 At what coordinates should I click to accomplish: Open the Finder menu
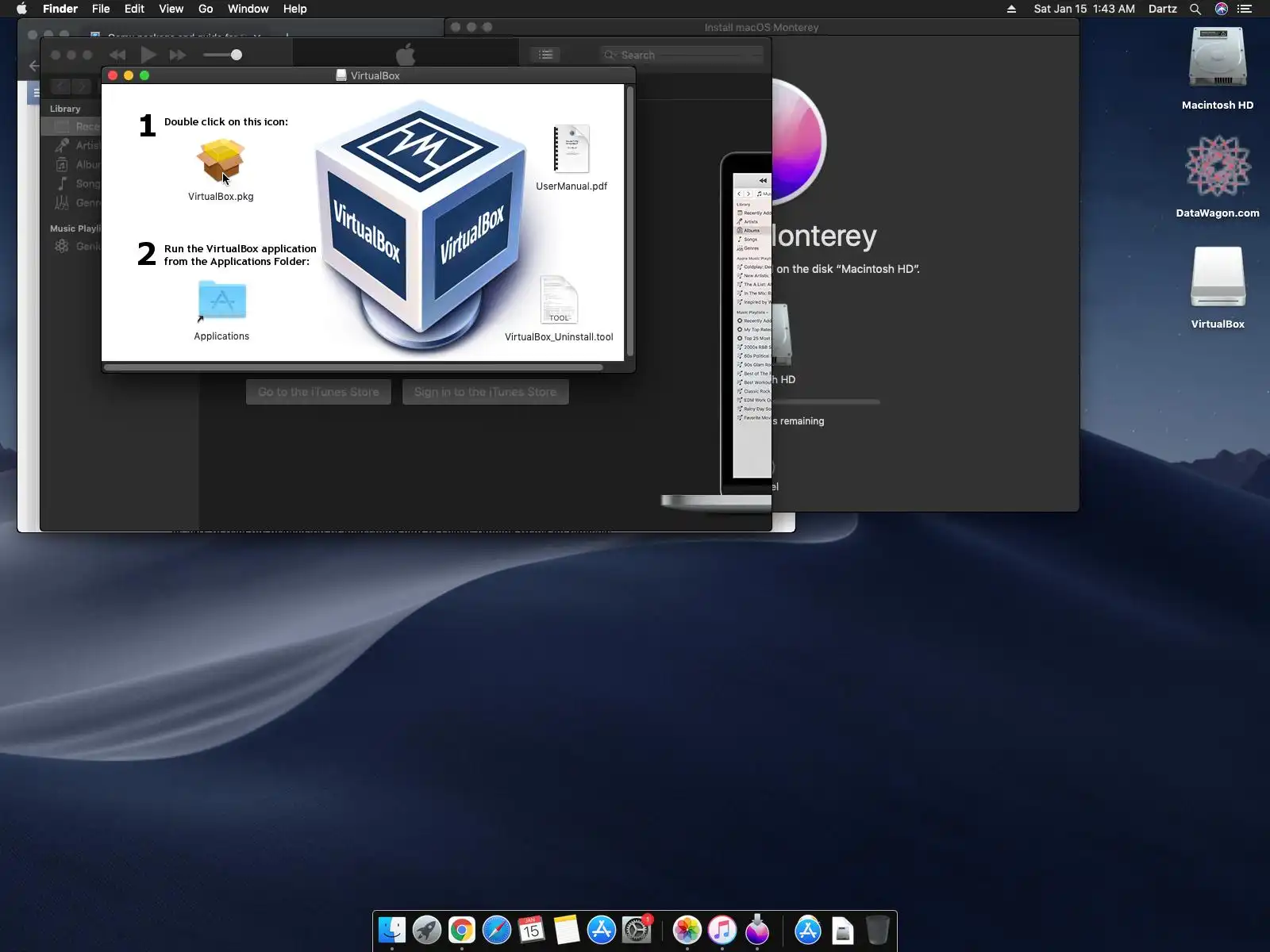[60, 9]
